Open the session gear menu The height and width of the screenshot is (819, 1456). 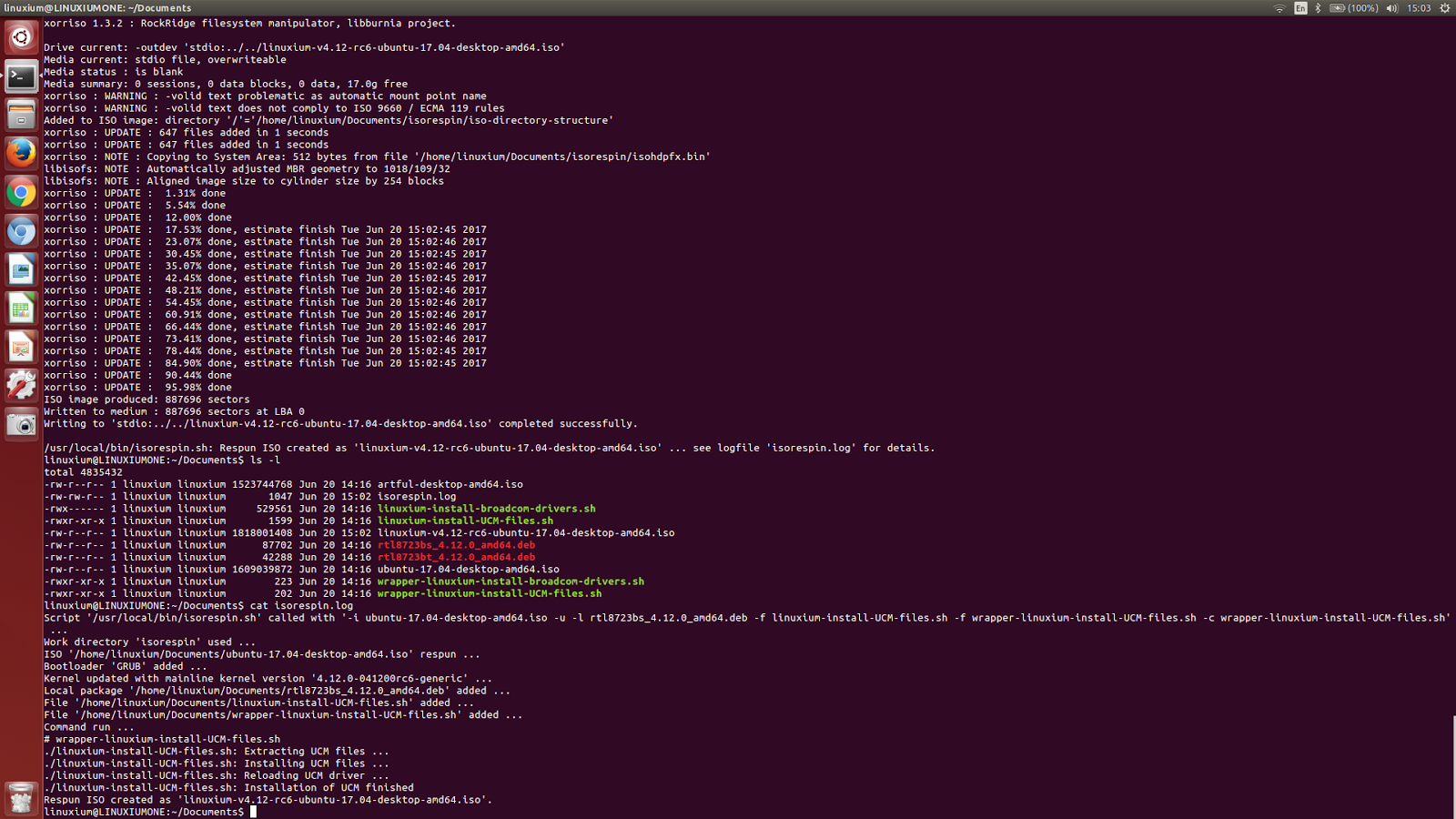1444,8
